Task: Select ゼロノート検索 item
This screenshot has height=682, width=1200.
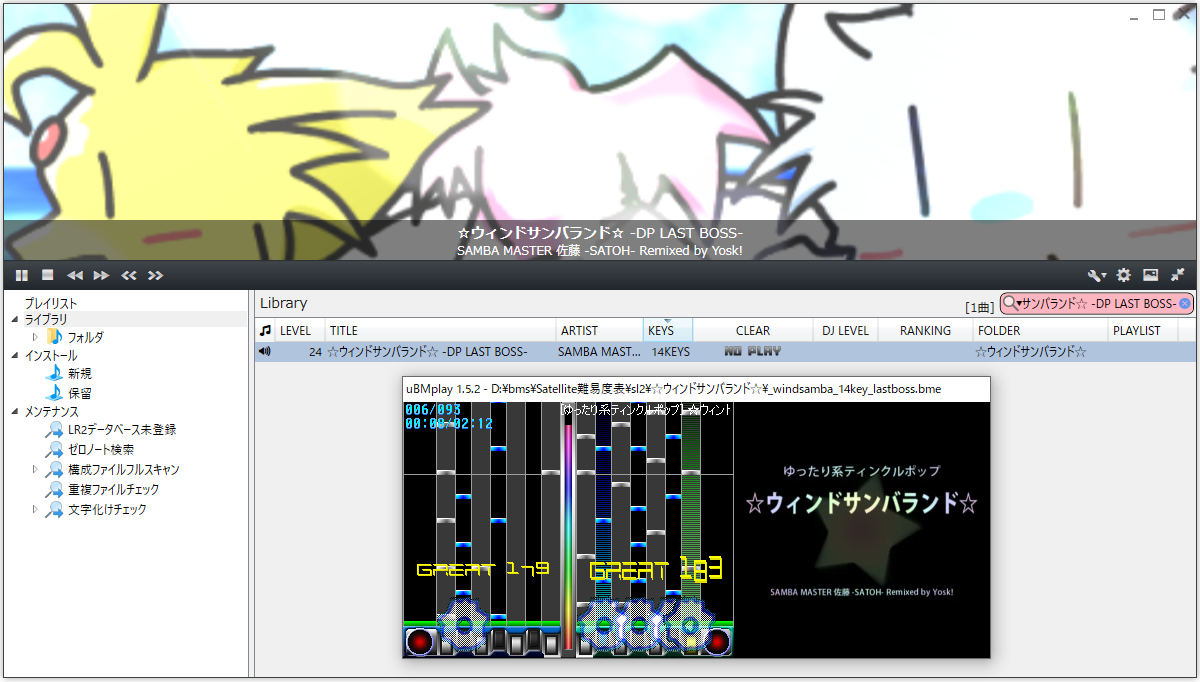Action: click(101, 450)
